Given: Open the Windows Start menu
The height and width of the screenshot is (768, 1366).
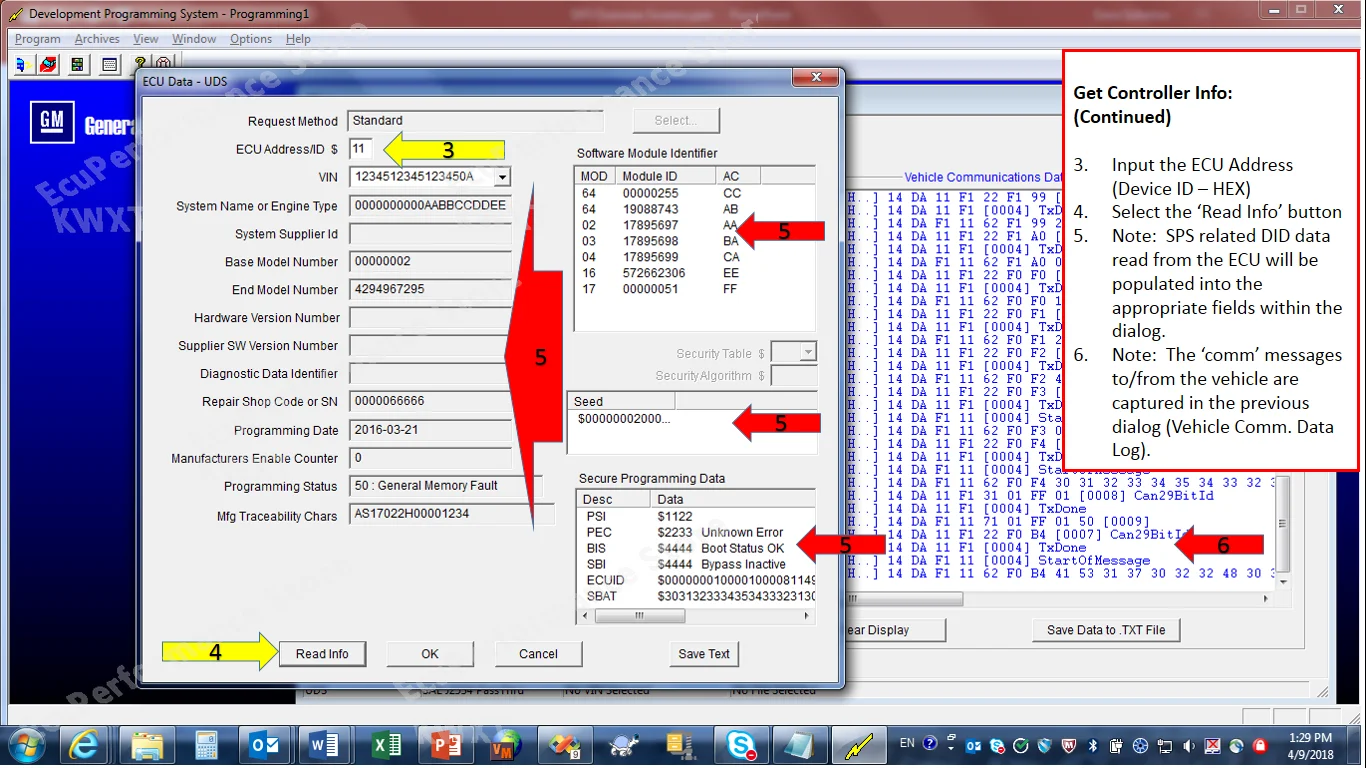Looking at the screenshot, I should [25, 745].
